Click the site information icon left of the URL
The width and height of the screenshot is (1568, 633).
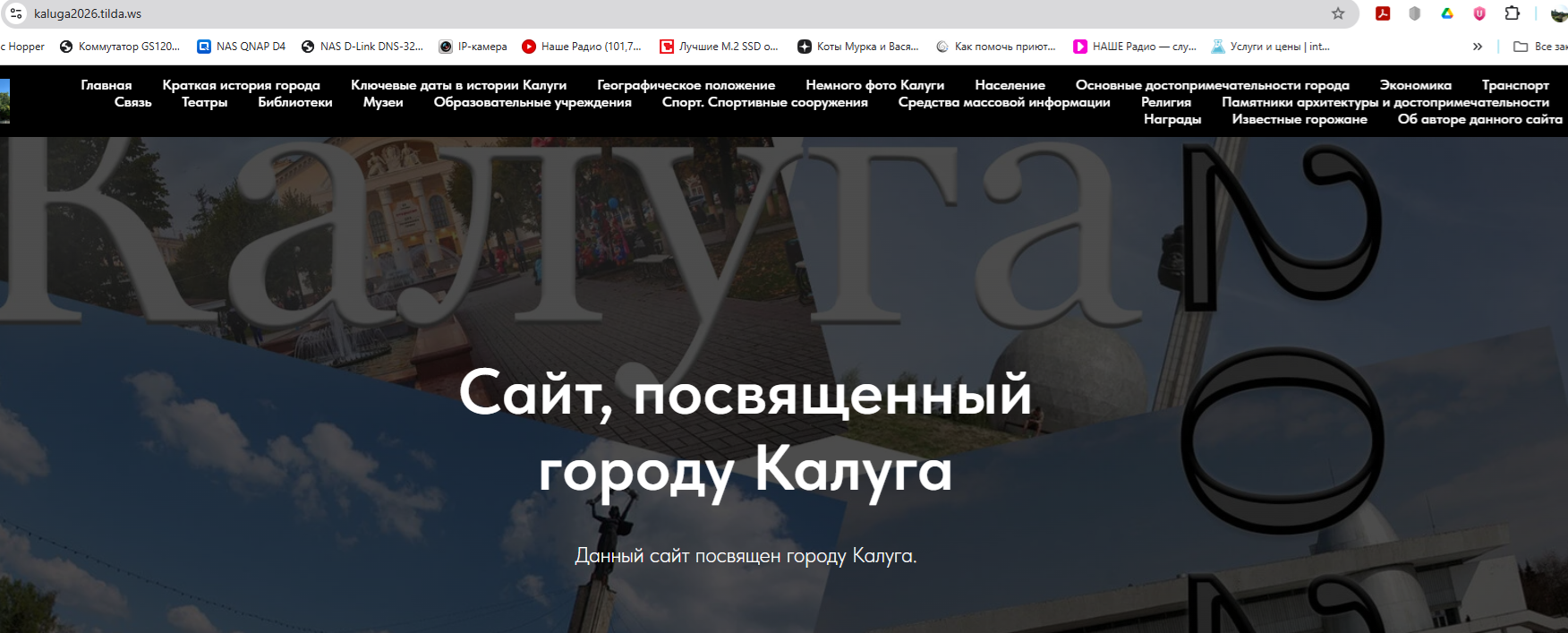[16, 13]
